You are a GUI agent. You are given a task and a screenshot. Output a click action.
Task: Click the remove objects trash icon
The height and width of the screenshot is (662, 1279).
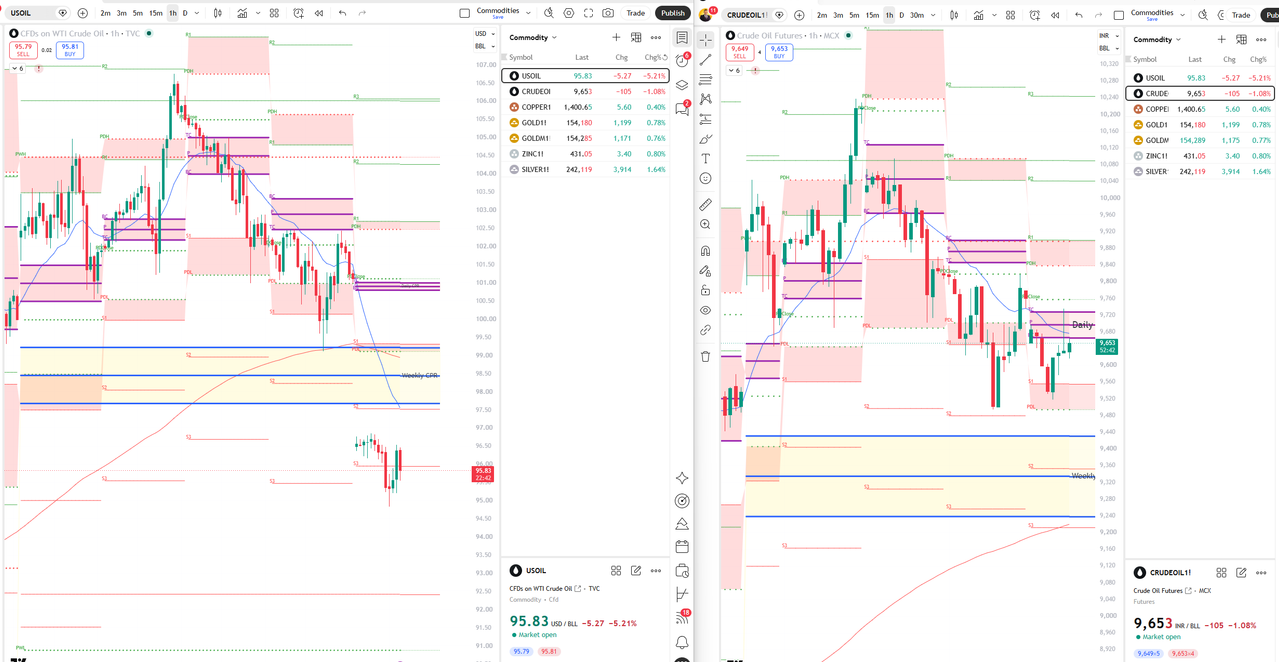[x=705, y=356]
